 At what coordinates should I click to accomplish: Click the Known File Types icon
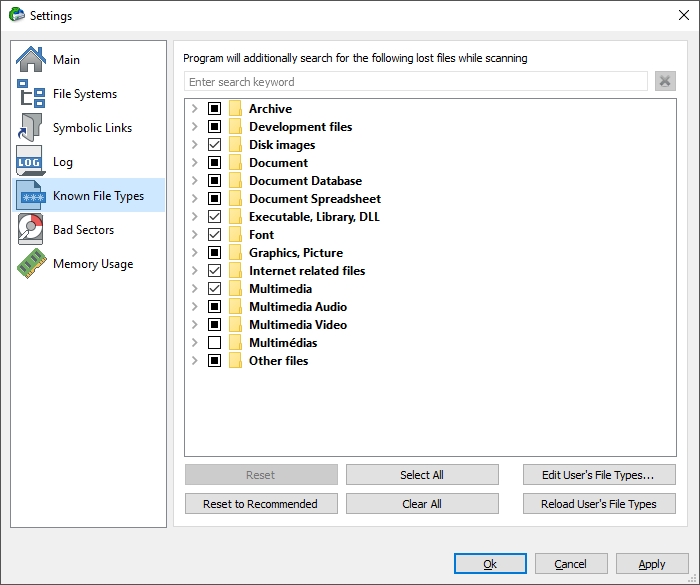click(x=31, y=196)
